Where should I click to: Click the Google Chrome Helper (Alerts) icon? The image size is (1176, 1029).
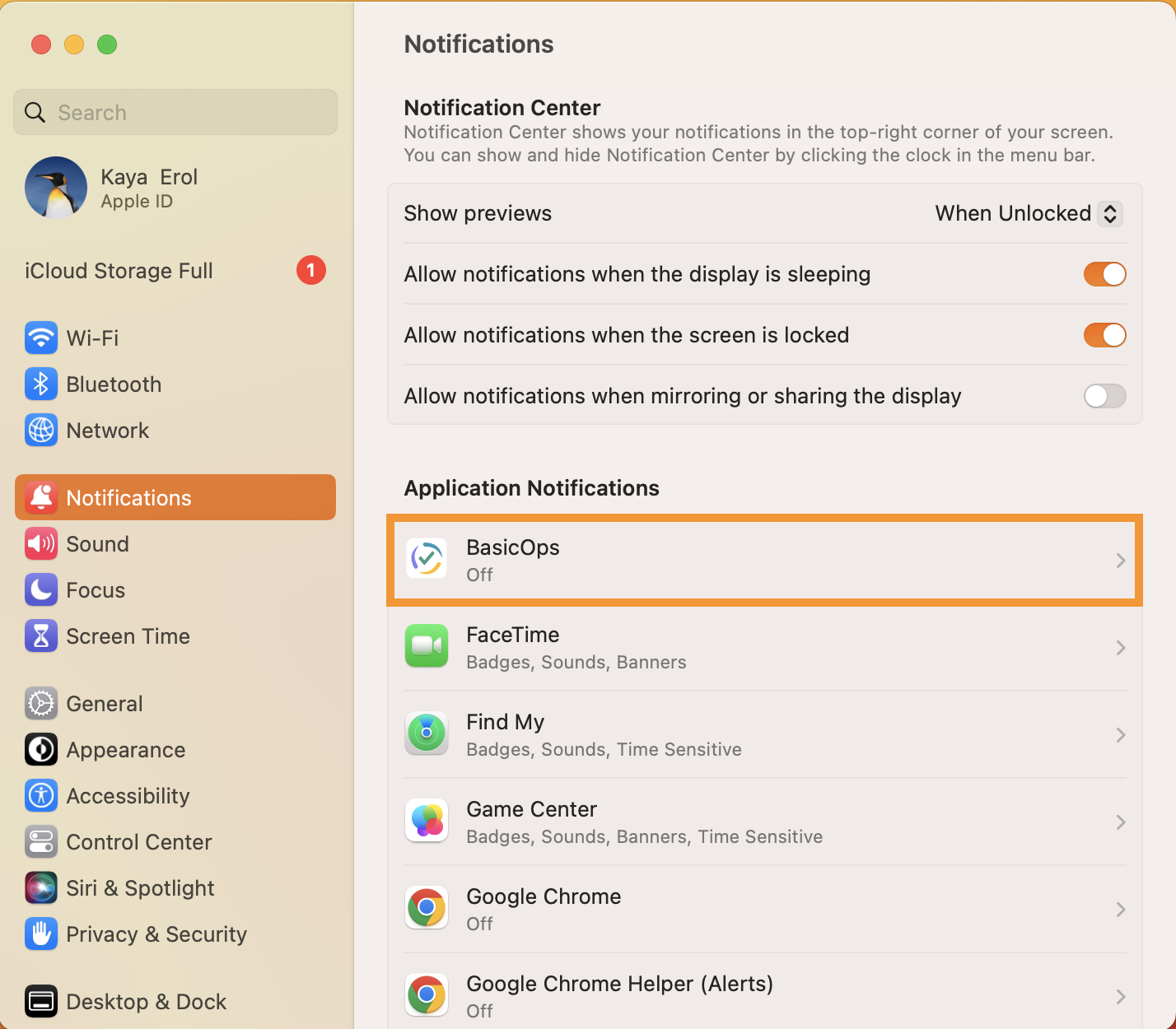point(427,996)
